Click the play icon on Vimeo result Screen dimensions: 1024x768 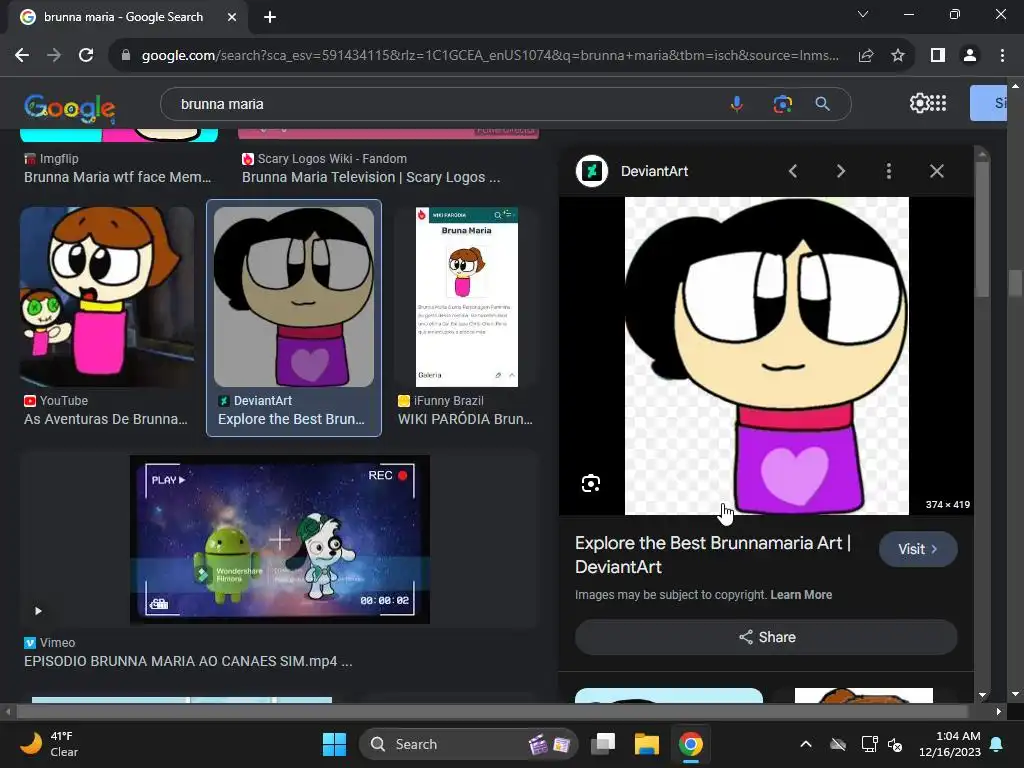coord(38,611)
